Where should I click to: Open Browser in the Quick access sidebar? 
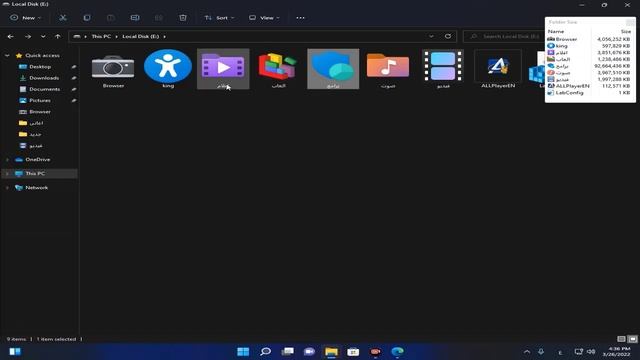(40, 111)
